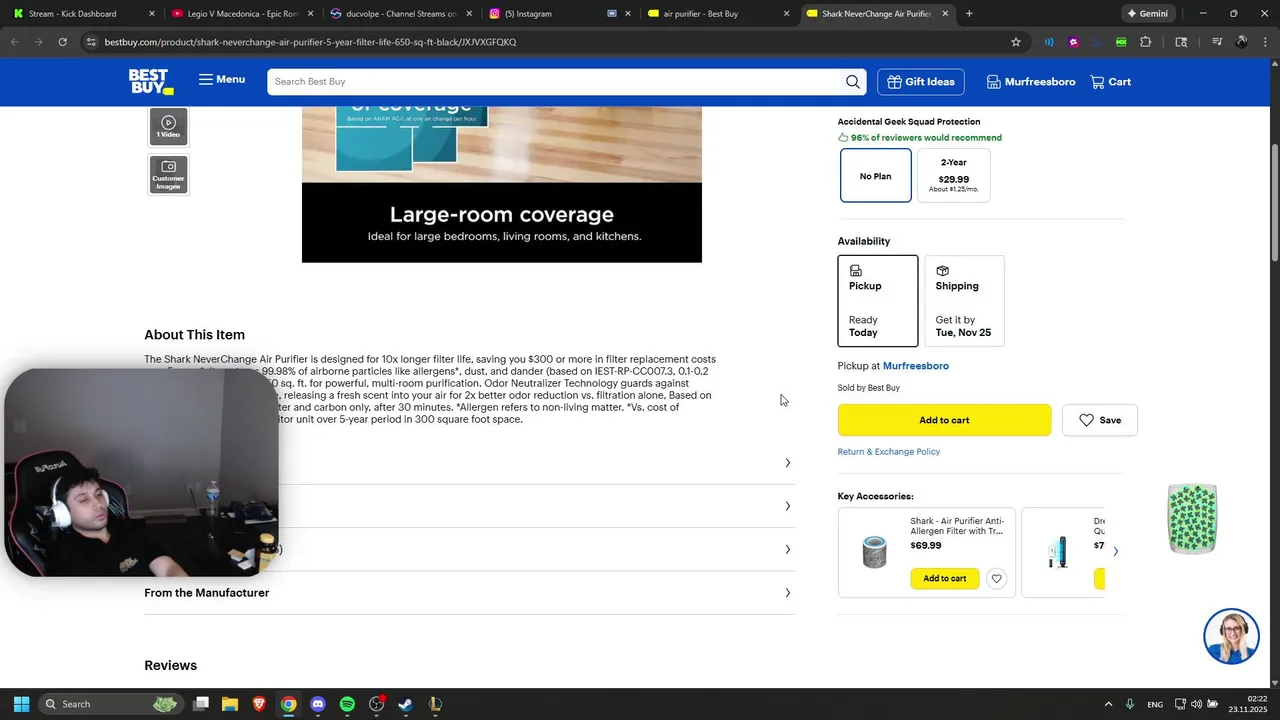1280x720 pixels.
Task: Open a new browser tab
Action: pos(969,14)
